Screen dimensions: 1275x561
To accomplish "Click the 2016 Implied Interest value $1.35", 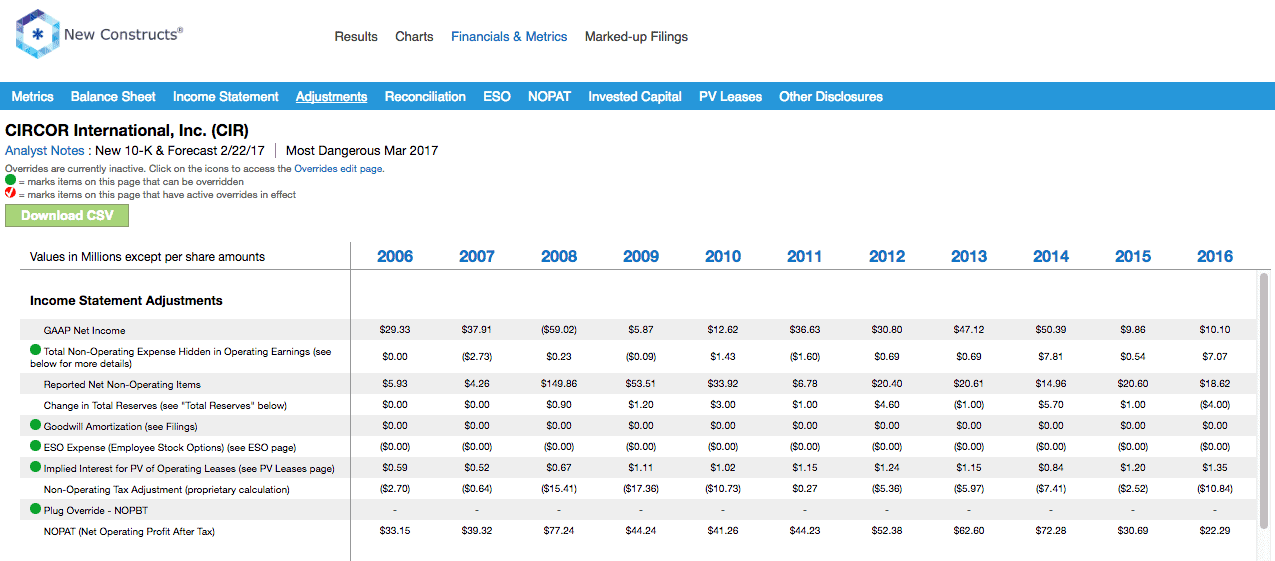I will pos(1215,468).
